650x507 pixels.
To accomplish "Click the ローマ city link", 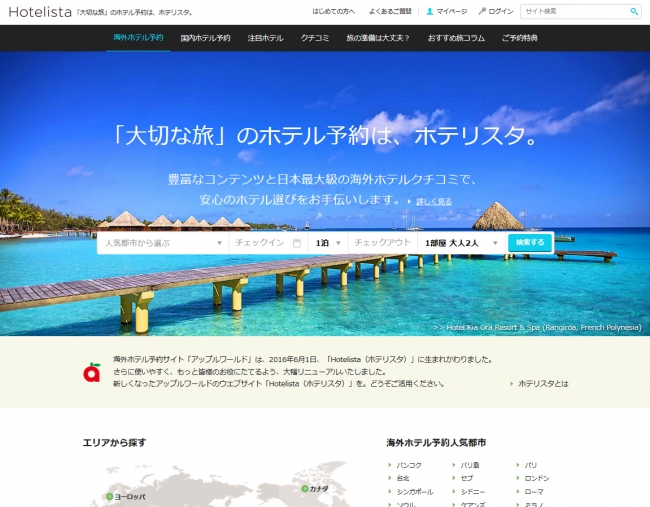I will pyautogui.click(x=534, y=492).
